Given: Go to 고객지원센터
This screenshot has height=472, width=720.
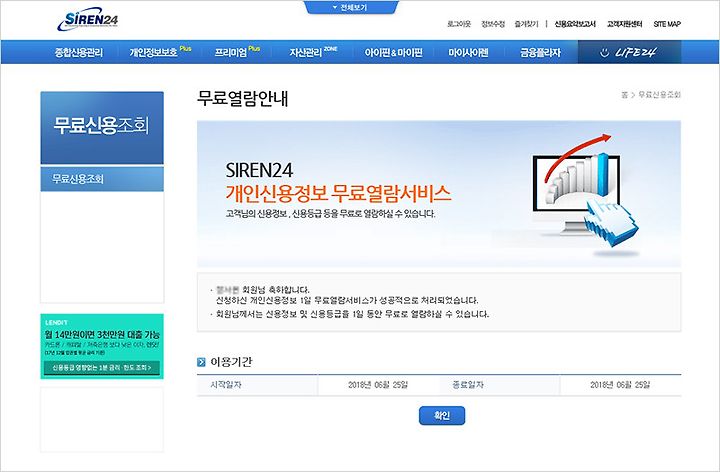Looking at the screenshot, I should click(x=624, y=24).
